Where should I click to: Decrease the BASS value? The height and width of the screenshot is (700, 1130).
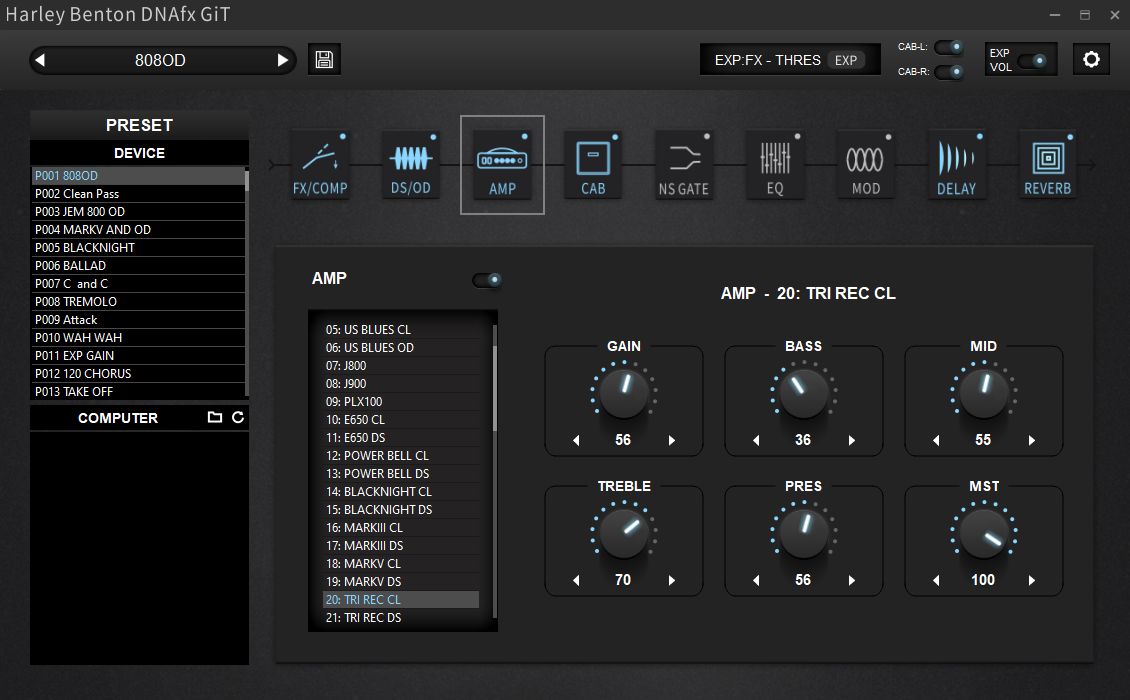(756, 440)
